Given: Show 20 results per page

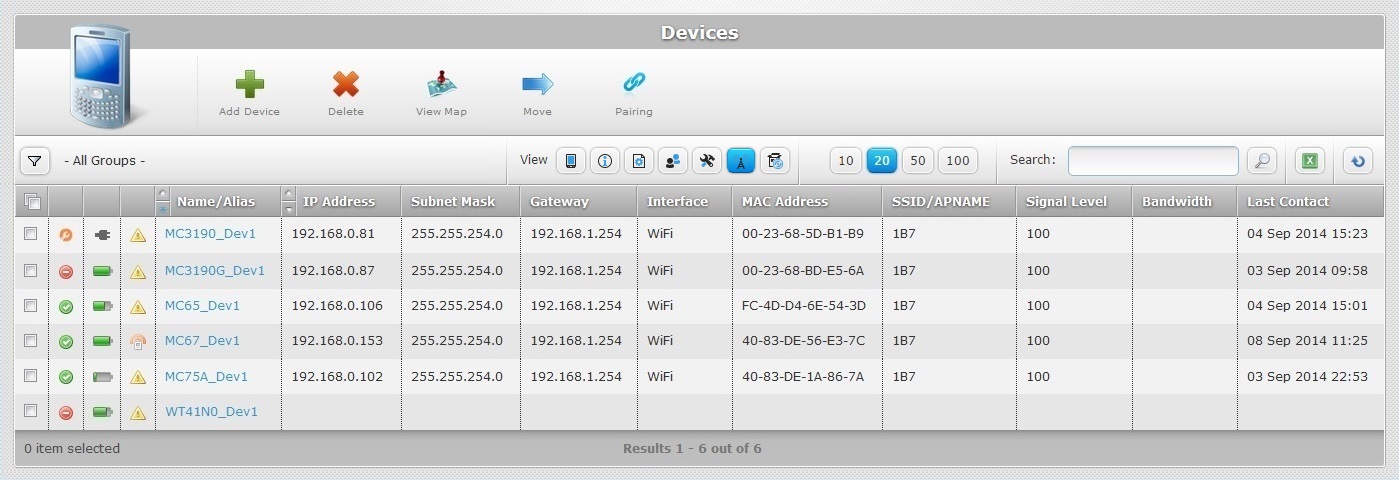Looking at the screenshot, I should (882, 161).
